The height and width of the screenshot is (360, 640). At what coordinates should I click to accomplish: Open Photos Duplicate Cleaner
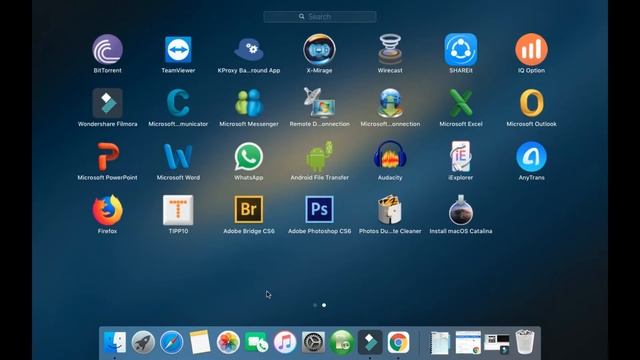click(x=390, y=210)
